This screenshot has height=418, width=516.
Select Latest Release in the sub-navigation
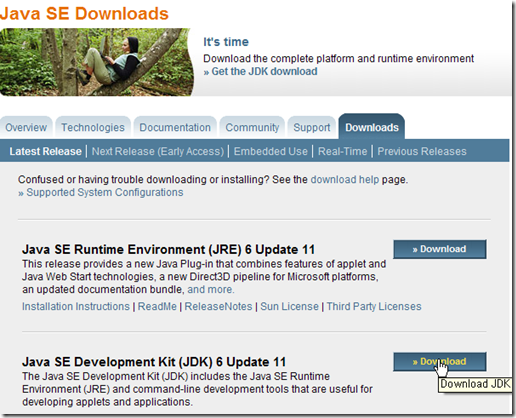click(x=45, y=151)
